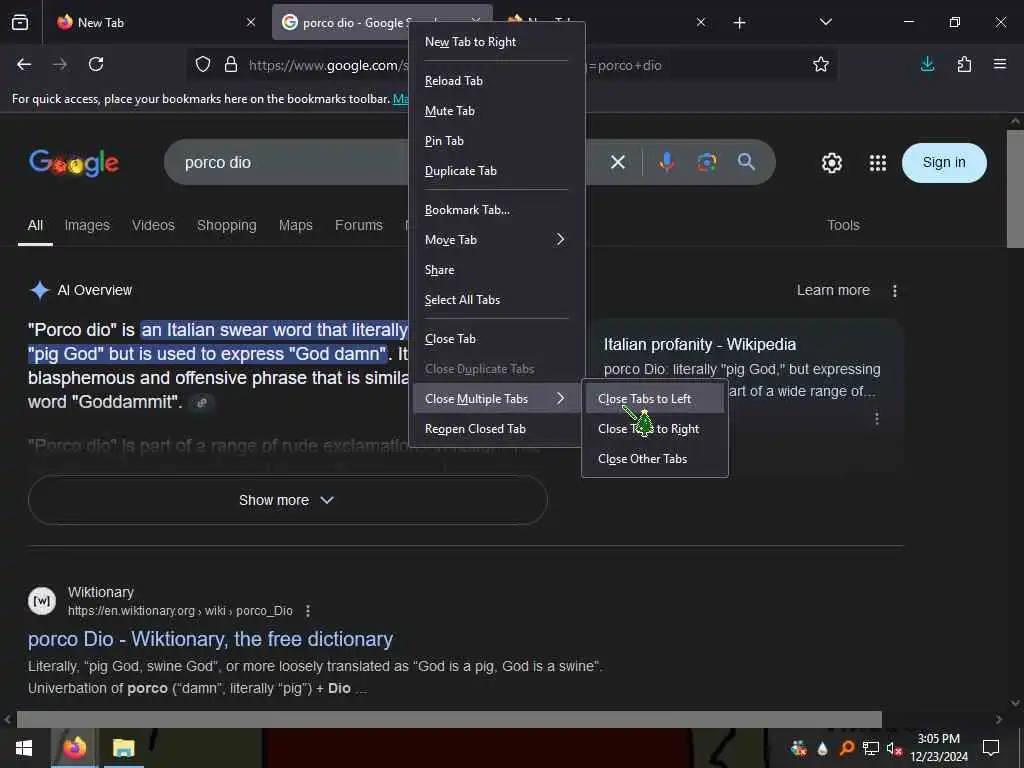1024x768 pixels.
Task: Click Duplicate Tab entry
Action: (x=496, y=171)
